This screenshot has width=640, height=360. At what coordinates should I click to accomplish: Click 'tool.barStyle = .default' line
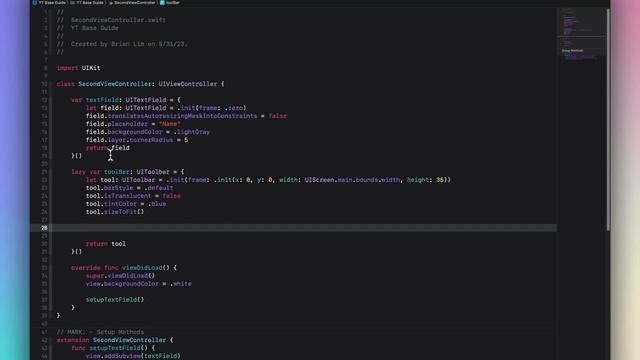point(129,188)
